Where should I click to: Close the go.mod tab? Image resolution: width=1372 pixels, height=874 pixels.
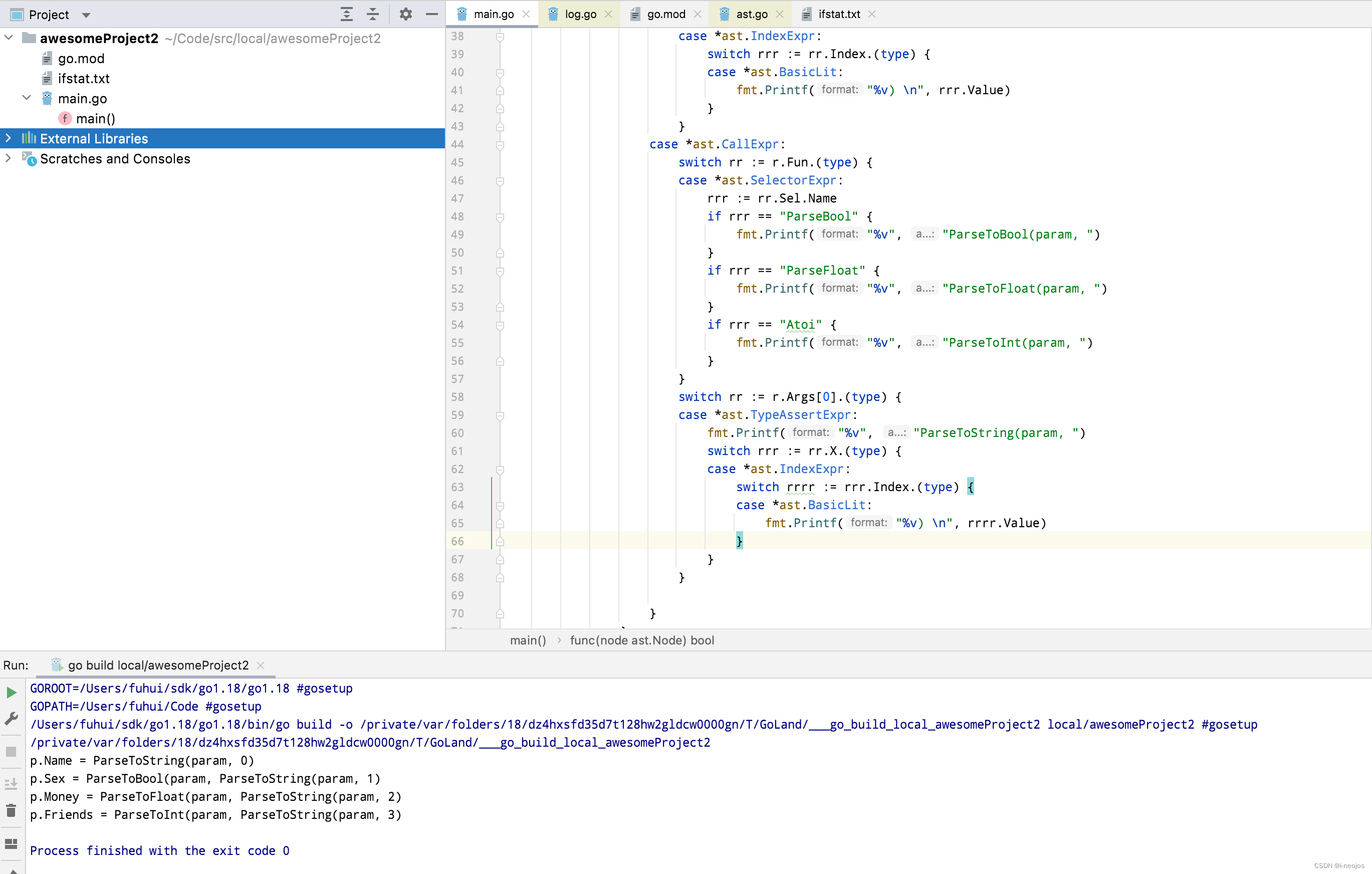pos(698,14)
